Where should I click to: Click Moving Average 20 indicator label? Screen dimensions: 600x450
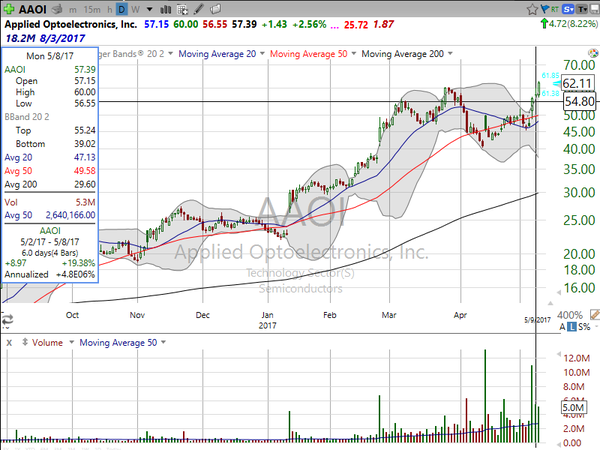[217, 54]
